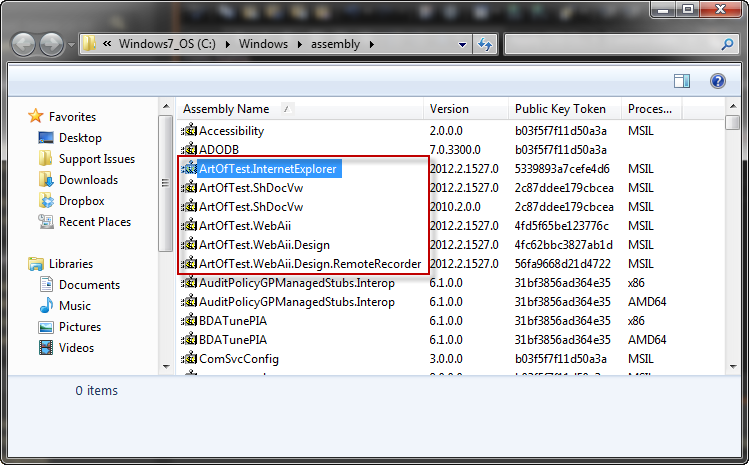
Task: Select ArtOfTest.WebAii.Design.RemoteRecorder row
Action: [x=309, y=264]
